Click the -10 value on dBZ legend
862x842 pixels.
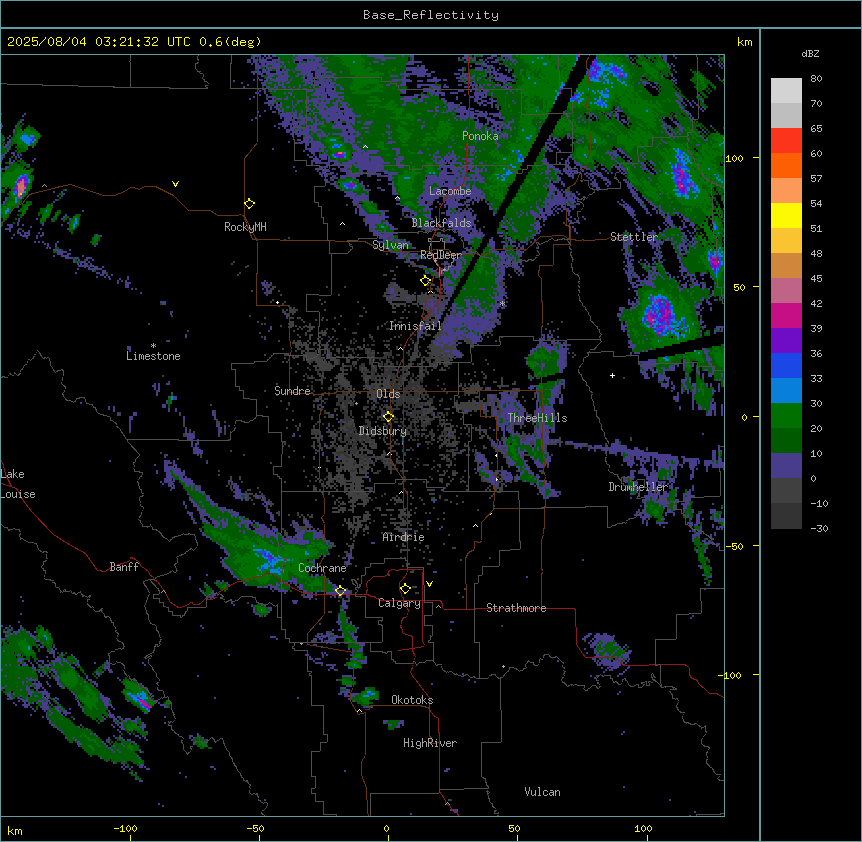coord(819,503)
